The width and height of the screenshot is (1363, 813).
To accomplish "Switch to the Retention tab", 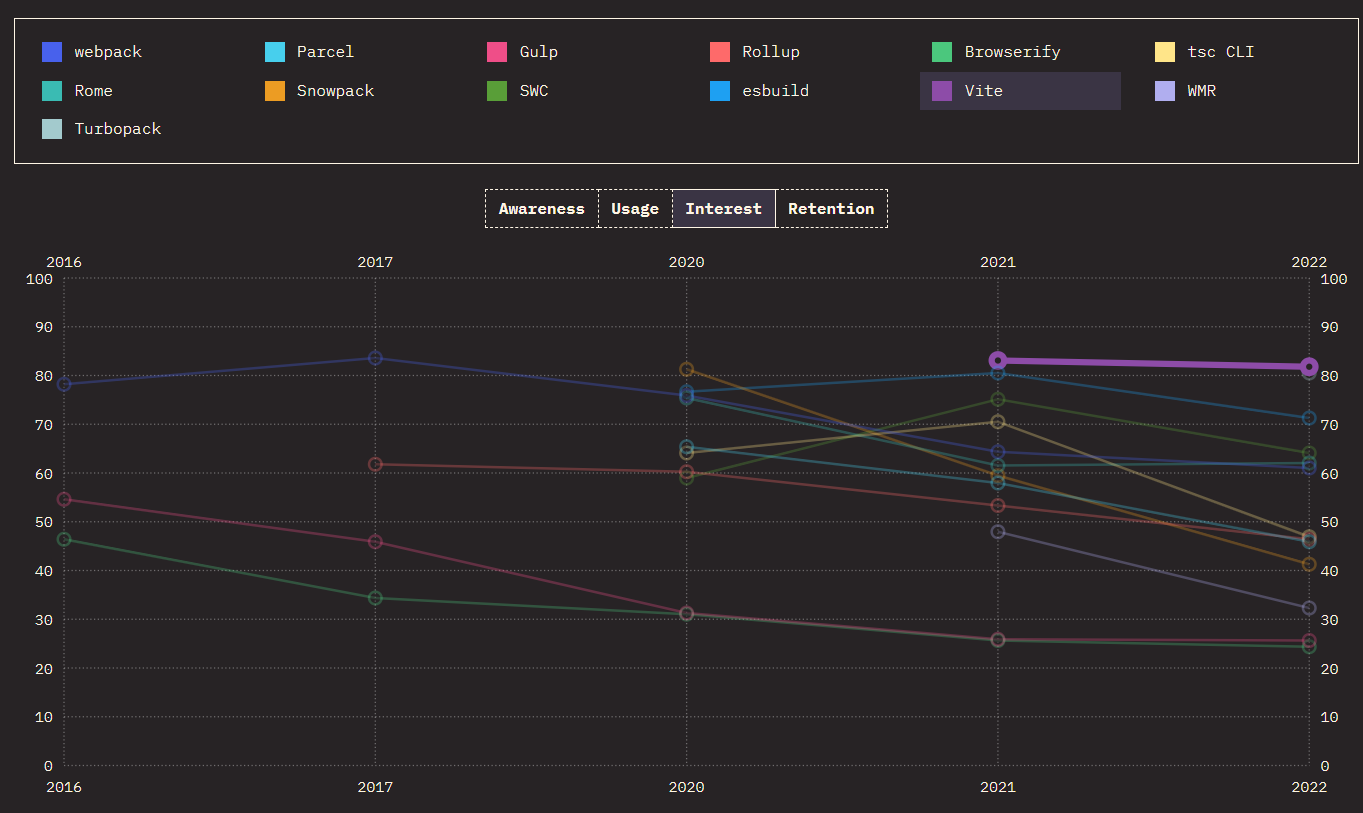I will point(831,209).
